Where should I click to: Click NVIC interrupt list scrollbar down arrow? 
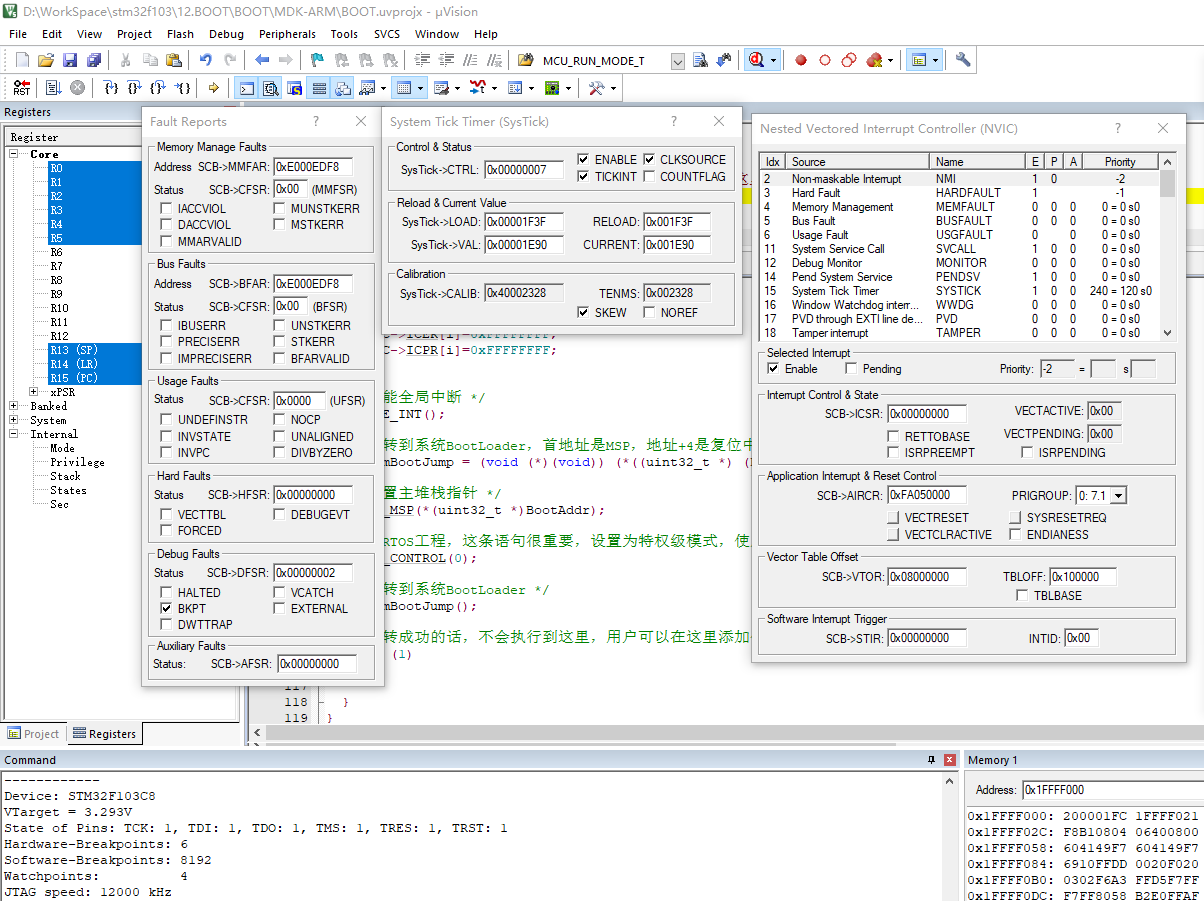pyautogui.click(x=1167, y=333)
